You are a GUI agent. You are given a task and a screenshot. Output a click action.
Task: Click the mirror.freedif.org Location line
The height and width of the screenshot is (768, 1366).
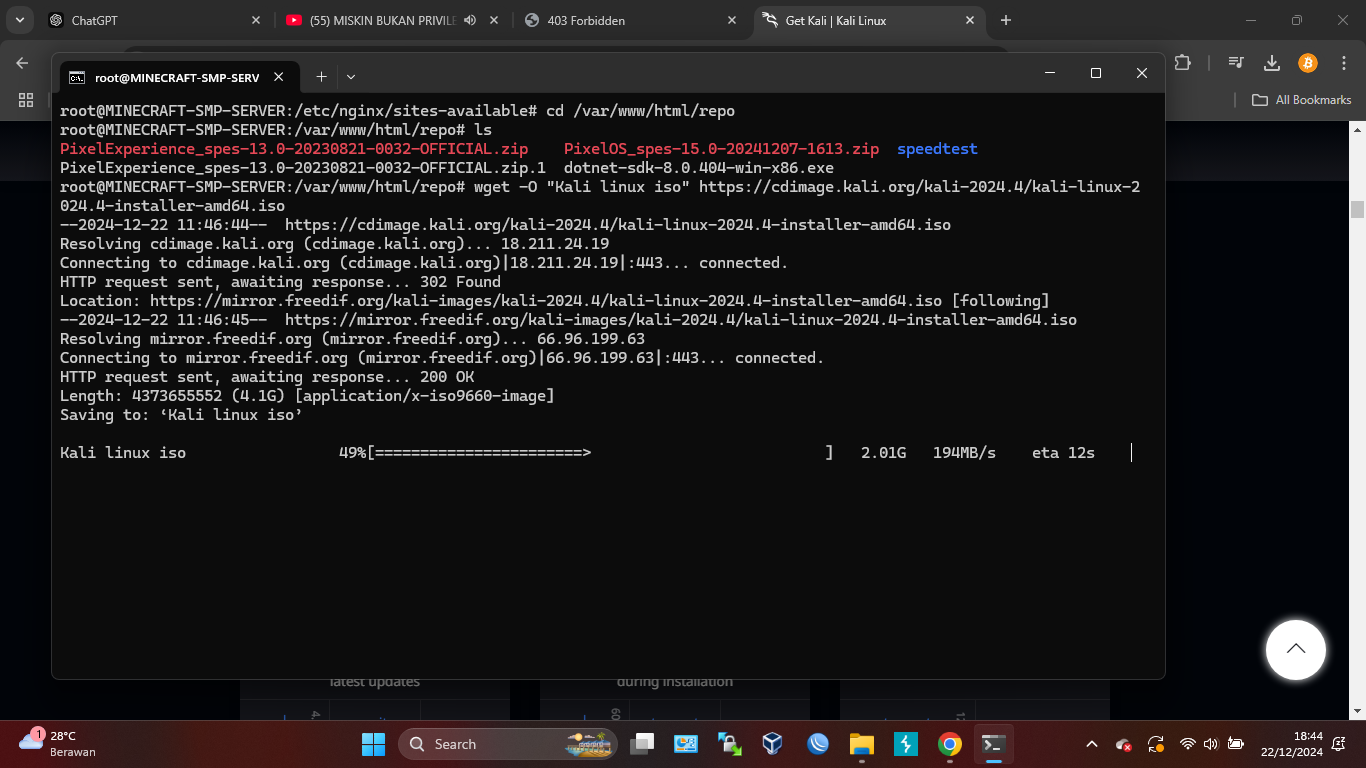point(555,301)
